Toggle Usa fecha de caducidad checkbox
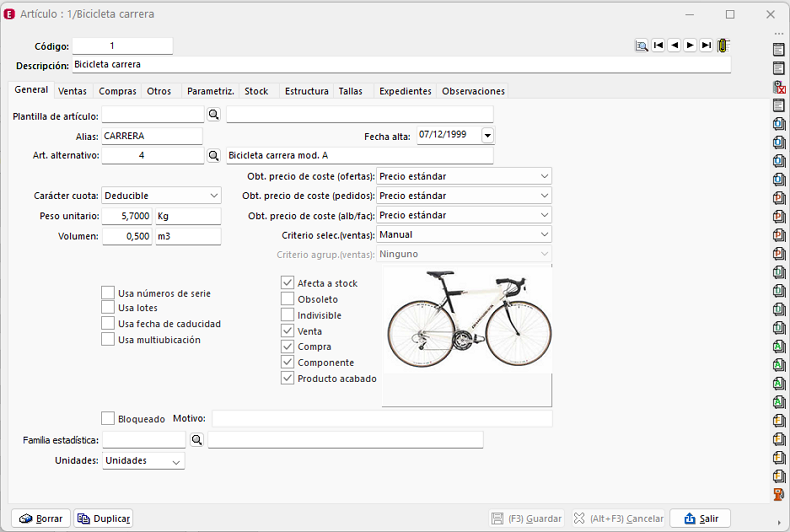Image resolution: width=790 pixels, height=532 pixels. 108,323
